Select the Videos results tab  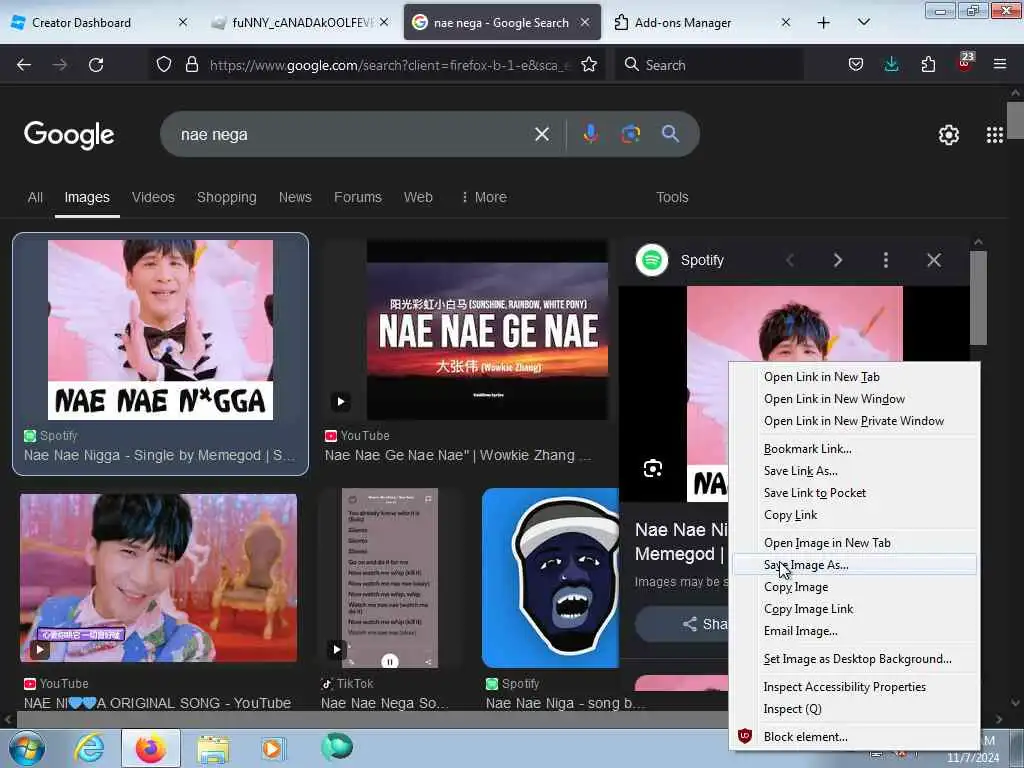(153, 197)
